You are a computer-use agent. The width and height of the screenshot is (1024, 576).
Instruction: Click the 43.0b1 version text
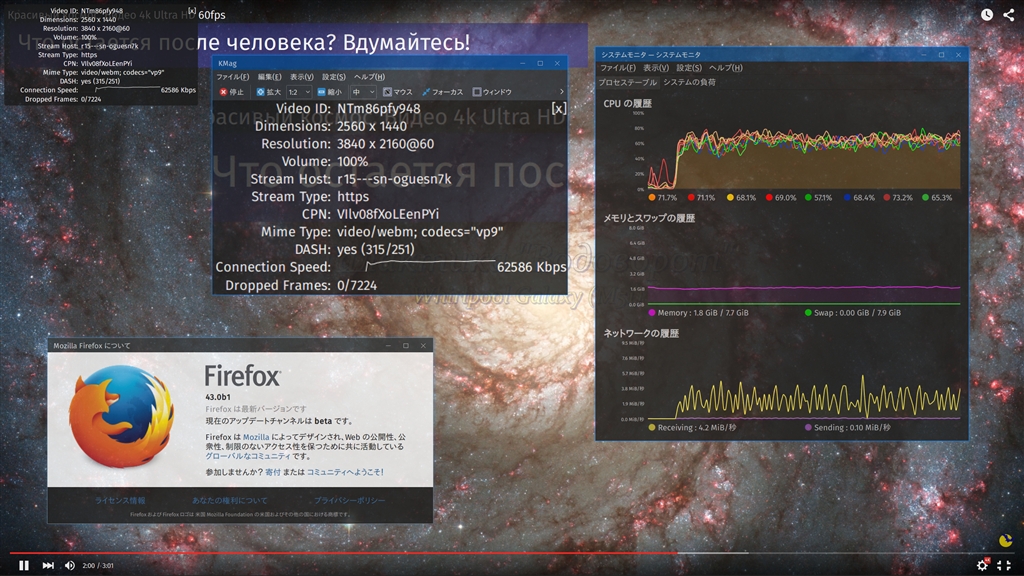(x=217, y=396)
